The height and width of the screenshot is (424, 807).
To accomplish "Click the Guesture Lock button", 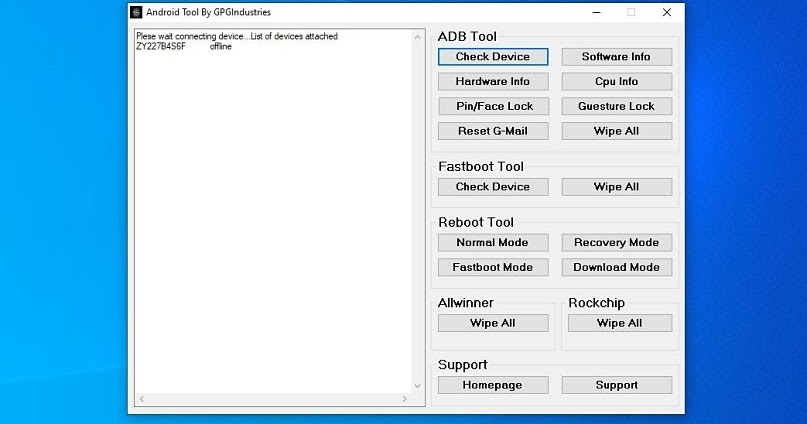I will (617, 106).
